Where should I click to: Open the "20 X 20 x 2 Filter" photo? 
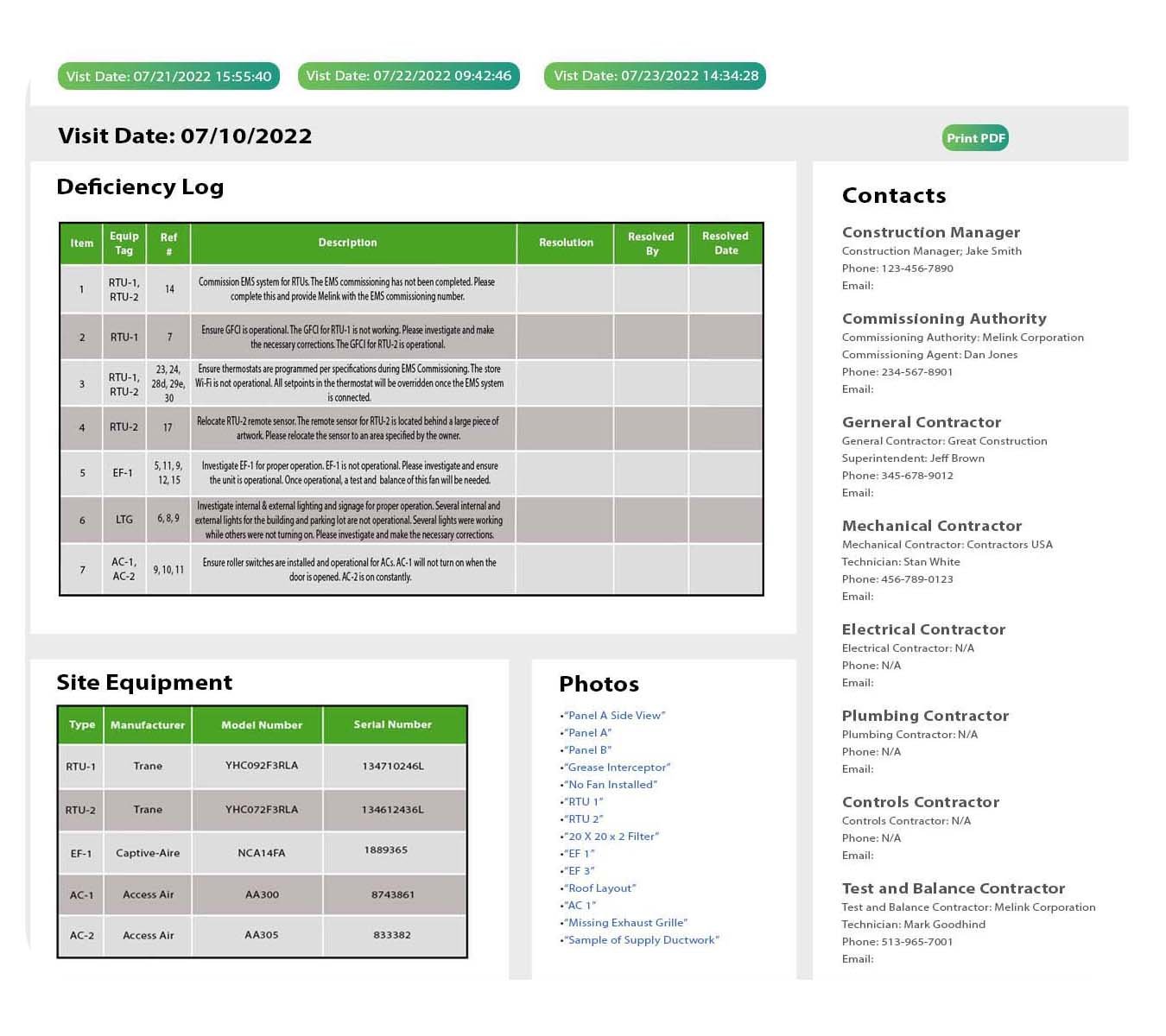point(612,837)
